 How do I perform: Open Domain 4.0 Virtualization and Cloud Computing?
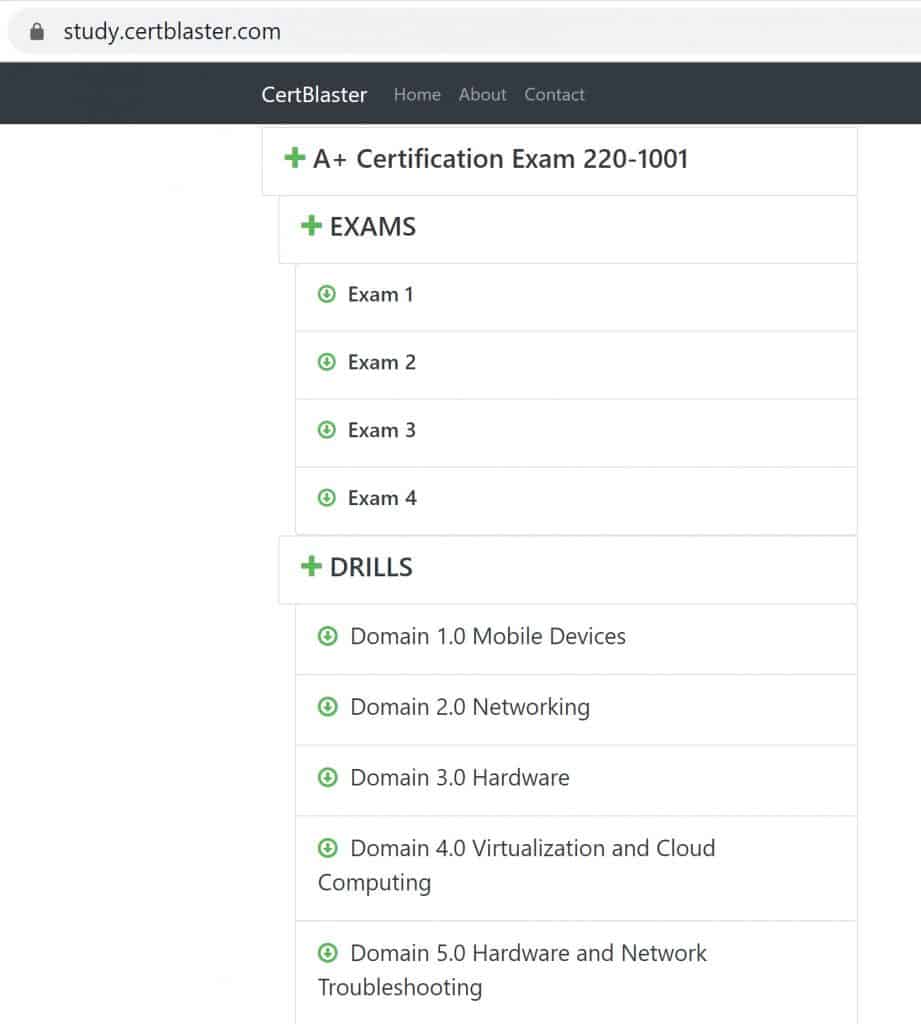pyautogui.click(x=517, y=865)
